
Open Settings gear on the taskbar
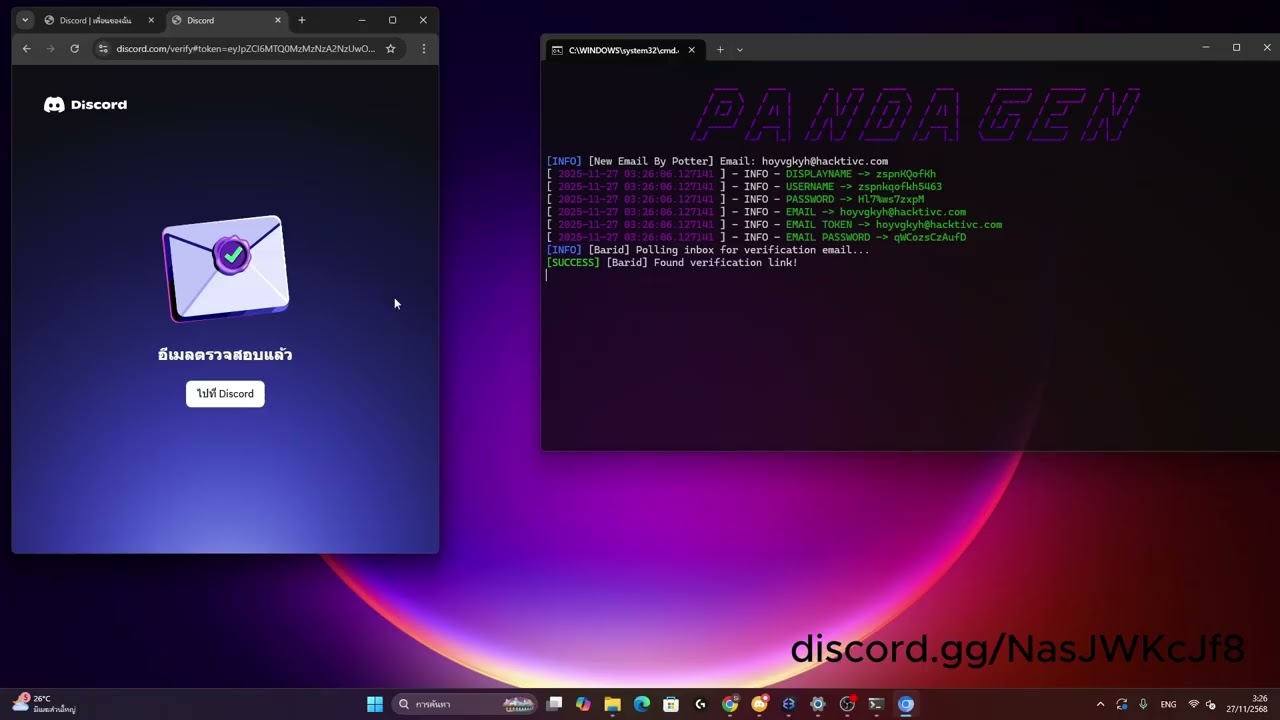tap(818, 704)
